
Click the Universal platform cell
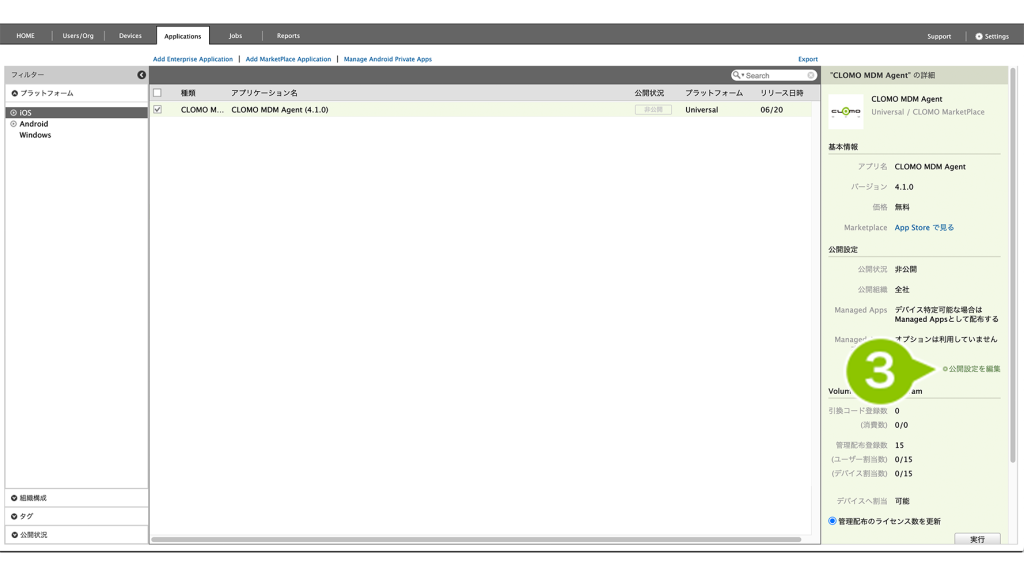coord(701,110)
